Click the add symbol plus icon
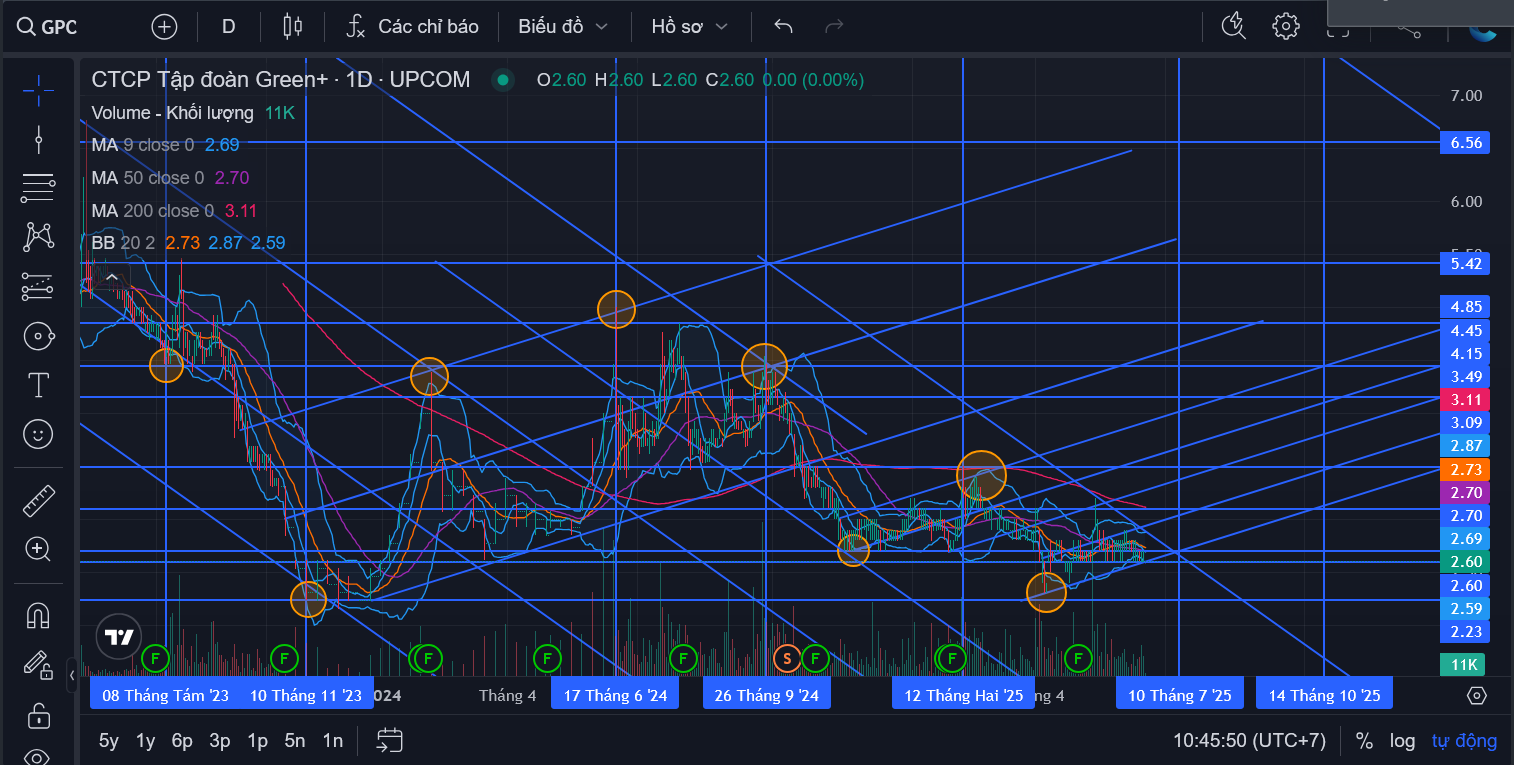This screenshot has width=1514, height=765. pos(164,27)
